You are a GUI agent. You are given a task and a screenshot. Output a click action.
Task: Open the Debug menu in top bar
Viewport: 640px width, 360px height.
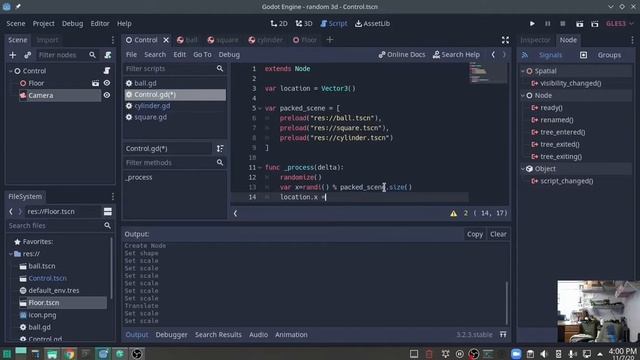tap(73, 24)
